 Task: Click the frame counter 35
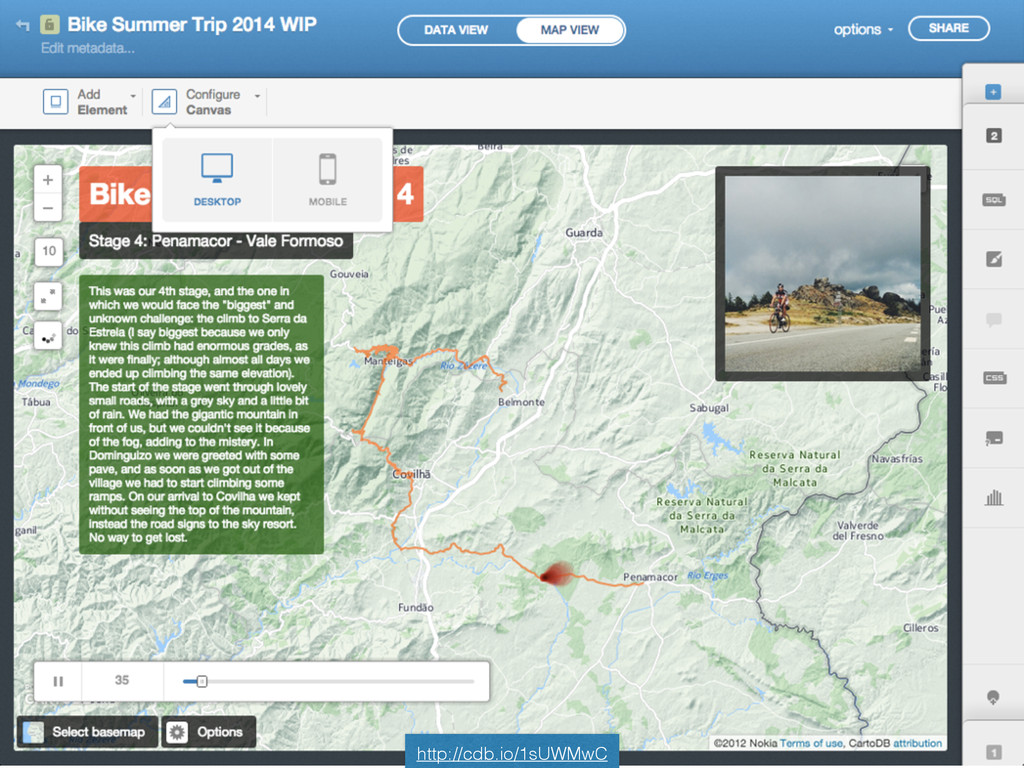(x=122, y=680)
